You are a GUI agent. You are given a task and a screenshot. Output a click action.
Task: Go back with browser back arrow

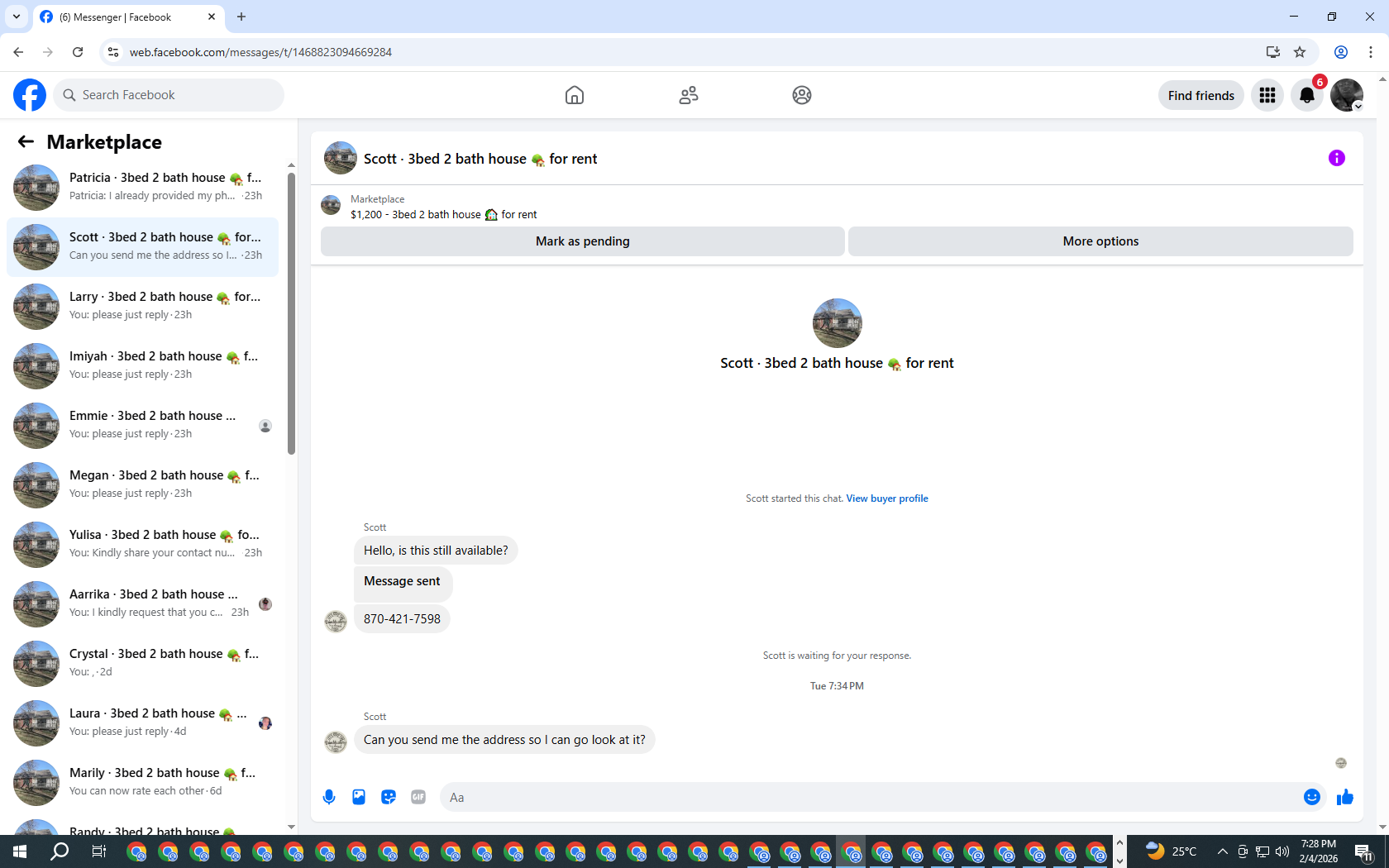click(x=18, y=52)
